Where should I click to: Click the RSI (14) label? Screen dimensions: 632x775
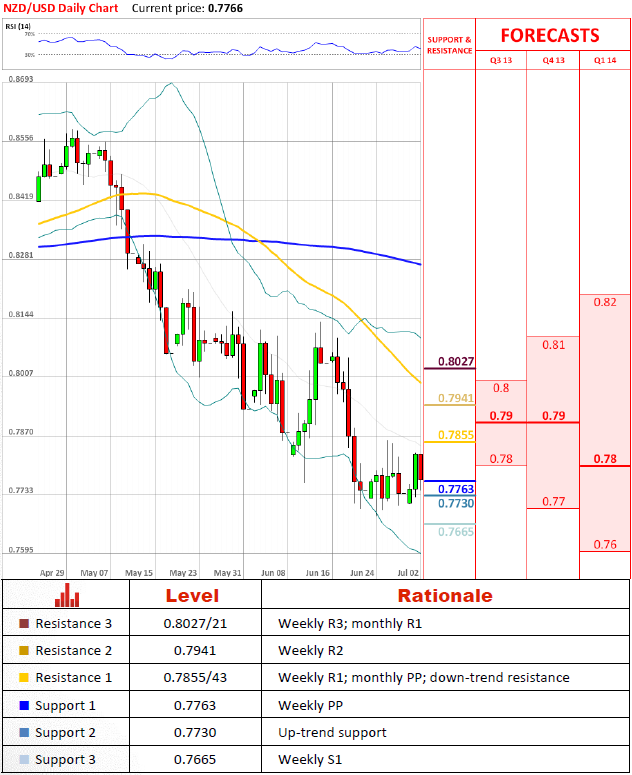(18, 26)
